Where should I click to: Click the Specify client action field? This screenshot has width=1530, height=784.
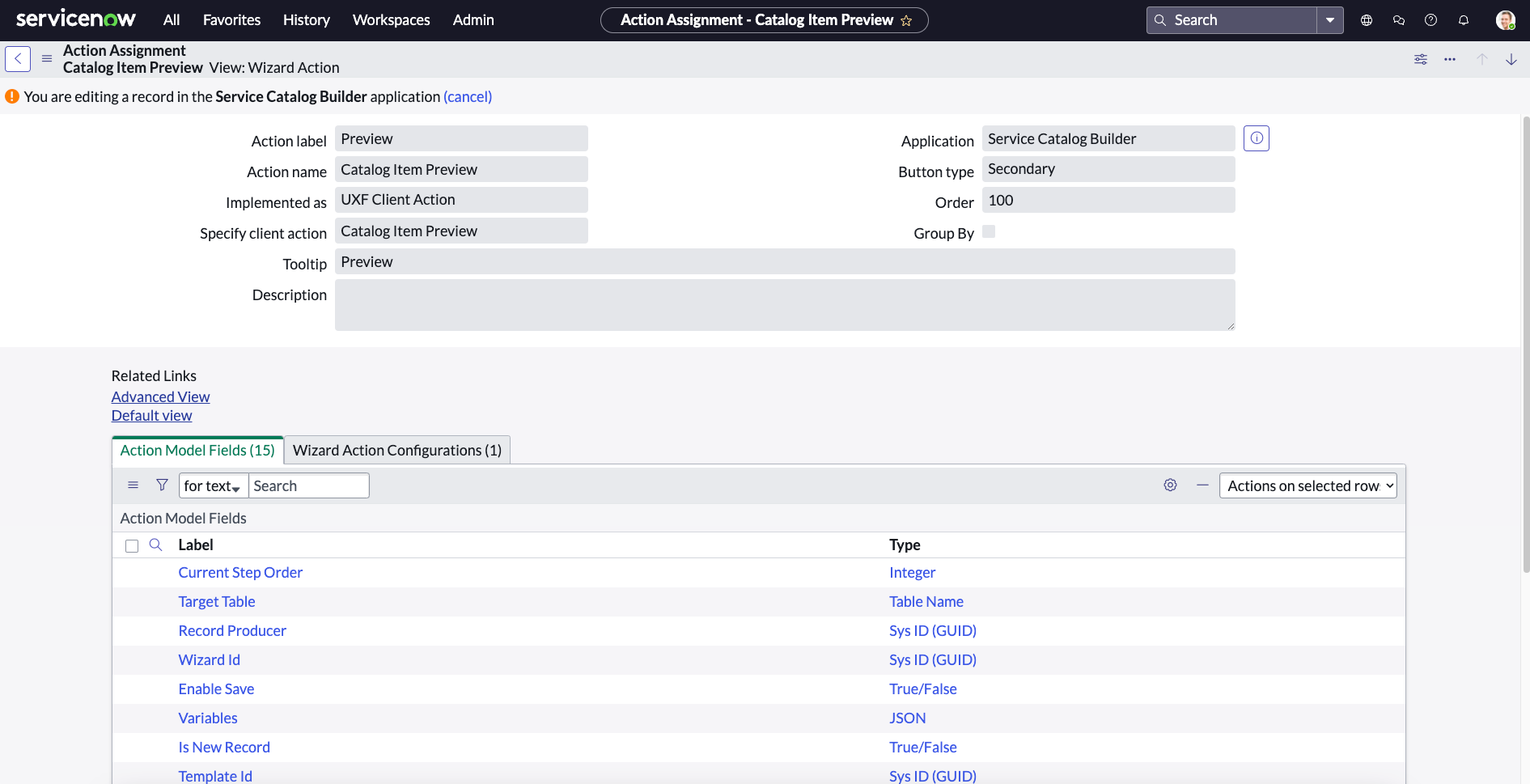[461, 231]
